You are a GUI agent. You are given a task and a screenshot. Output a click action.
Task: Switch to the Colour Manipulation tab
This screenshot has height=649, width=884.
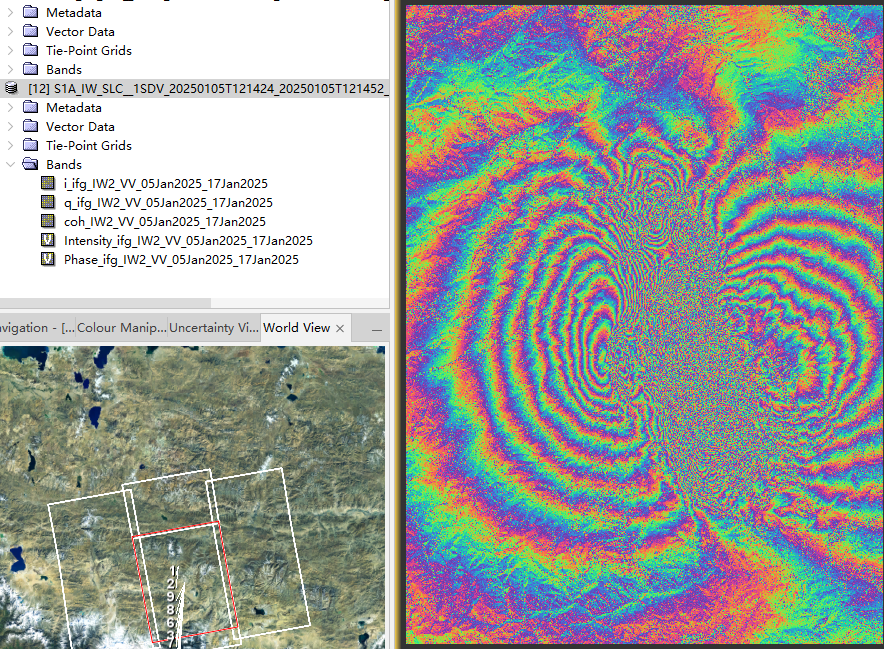[122, 328]
